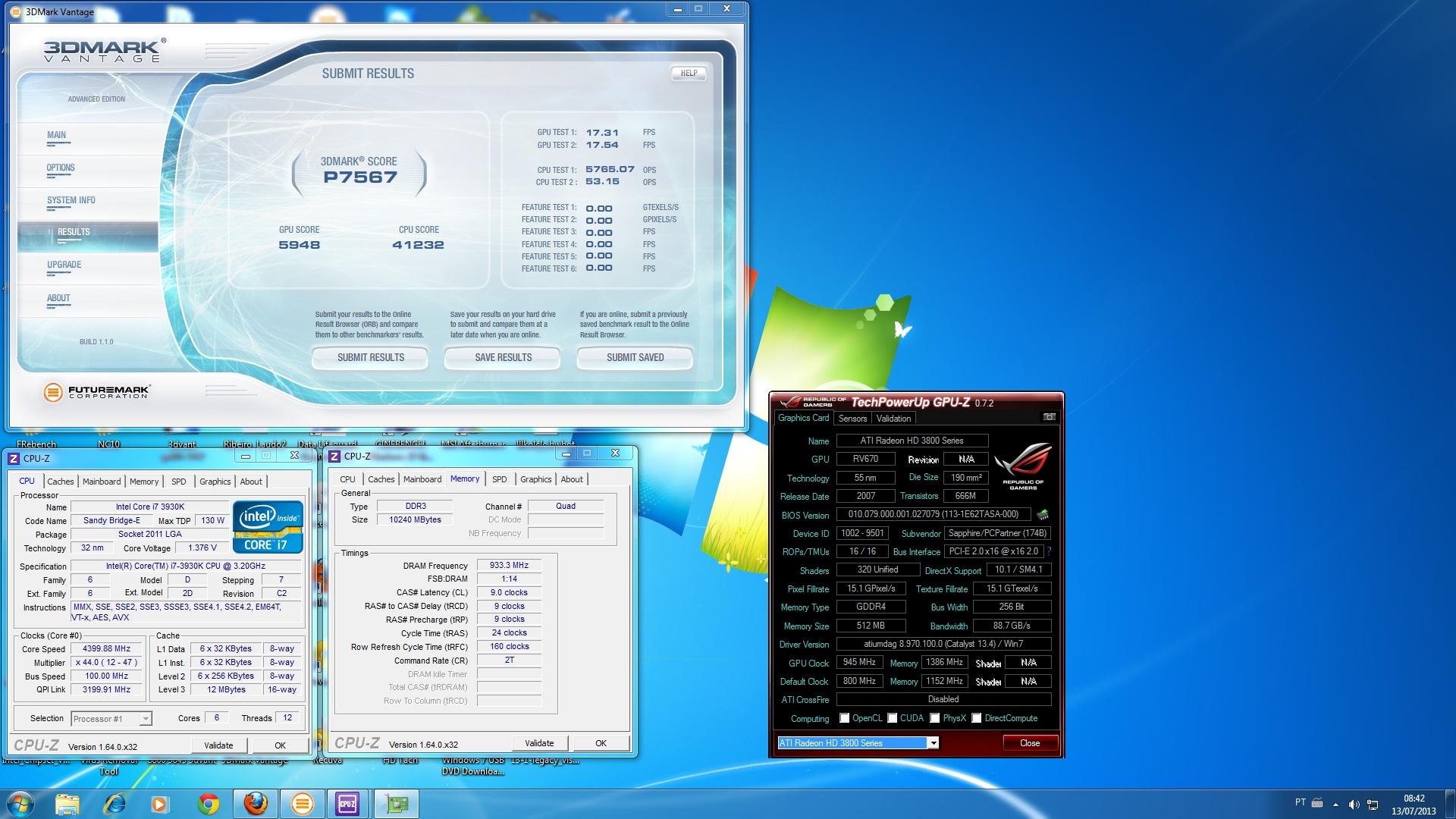
Task: Click the GPU Clock value 945 MHz
Action: click(x=859, y=662)
